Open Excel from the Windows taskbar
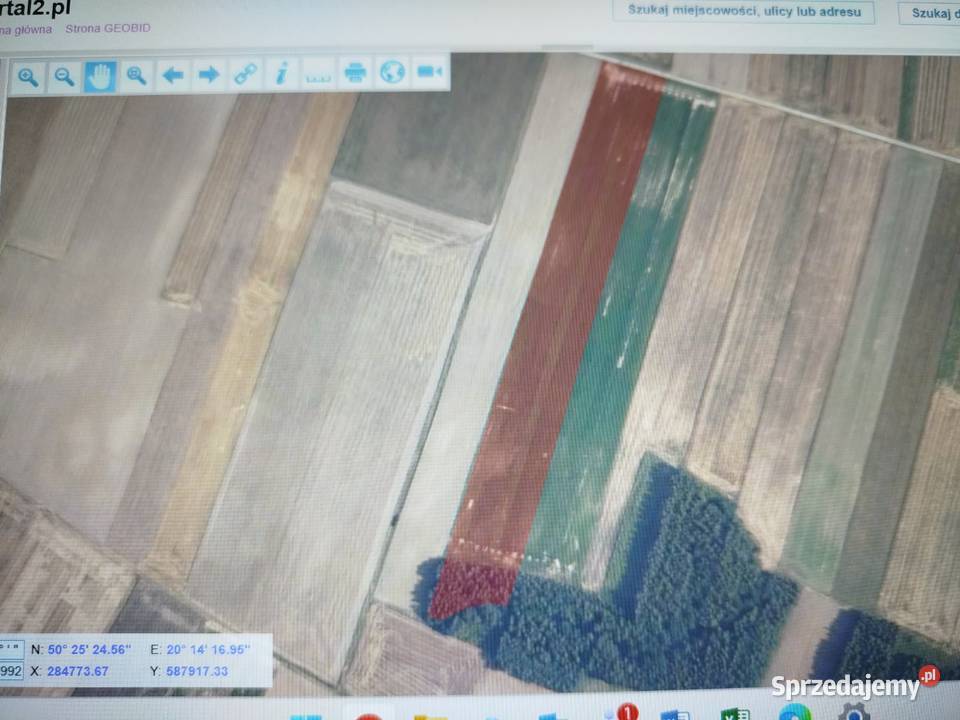The width and height of the screenshot is (960, 720). pos(735,714)
